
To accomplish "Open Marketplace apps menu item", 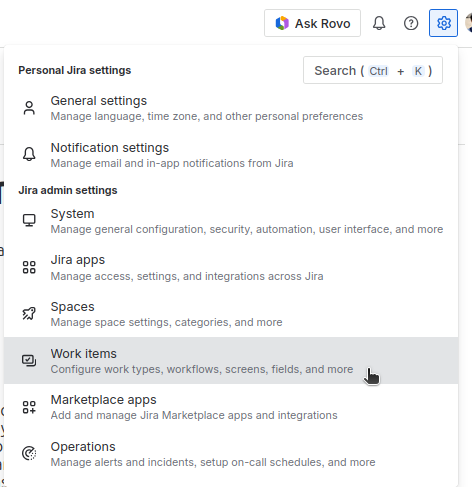I will point(231,407).
